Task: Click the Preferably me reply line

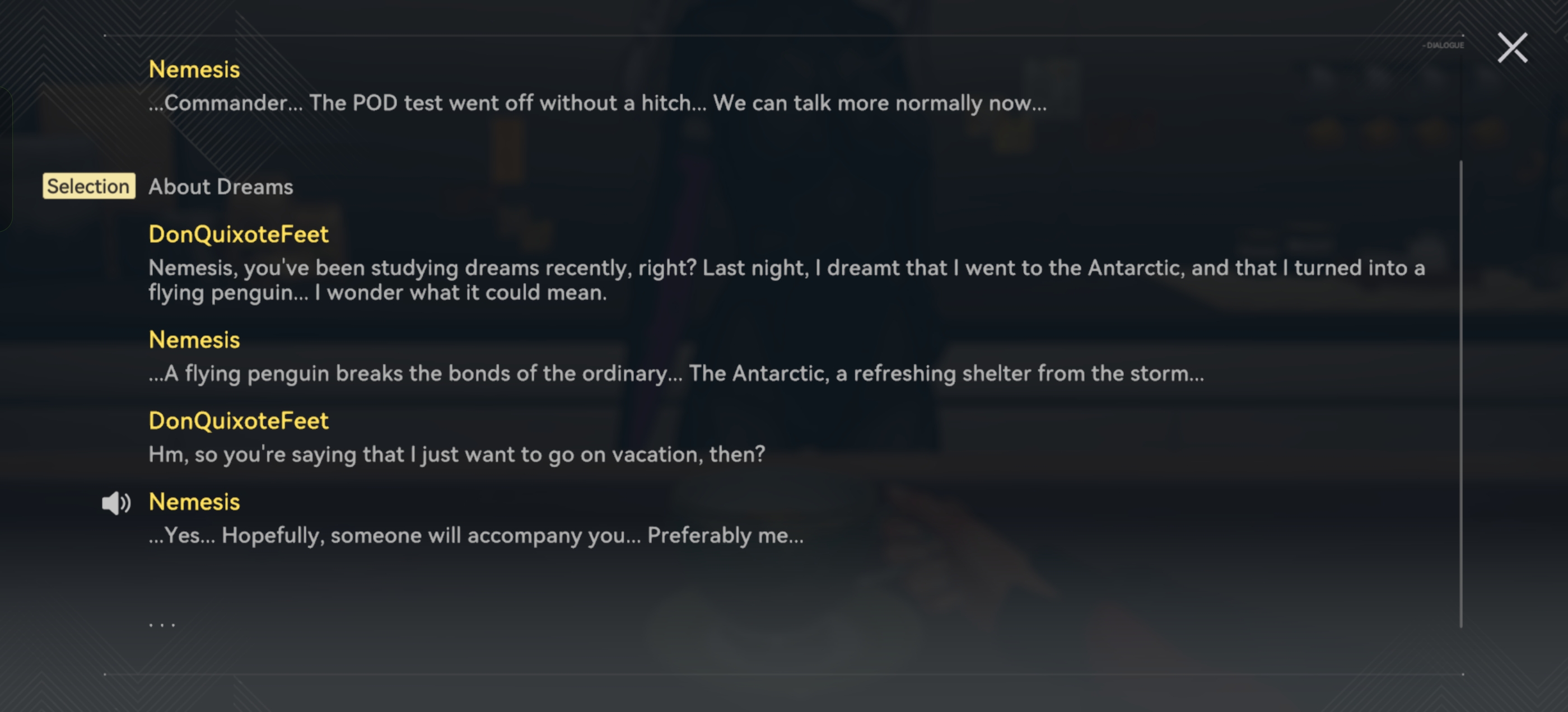Action: 476,536
